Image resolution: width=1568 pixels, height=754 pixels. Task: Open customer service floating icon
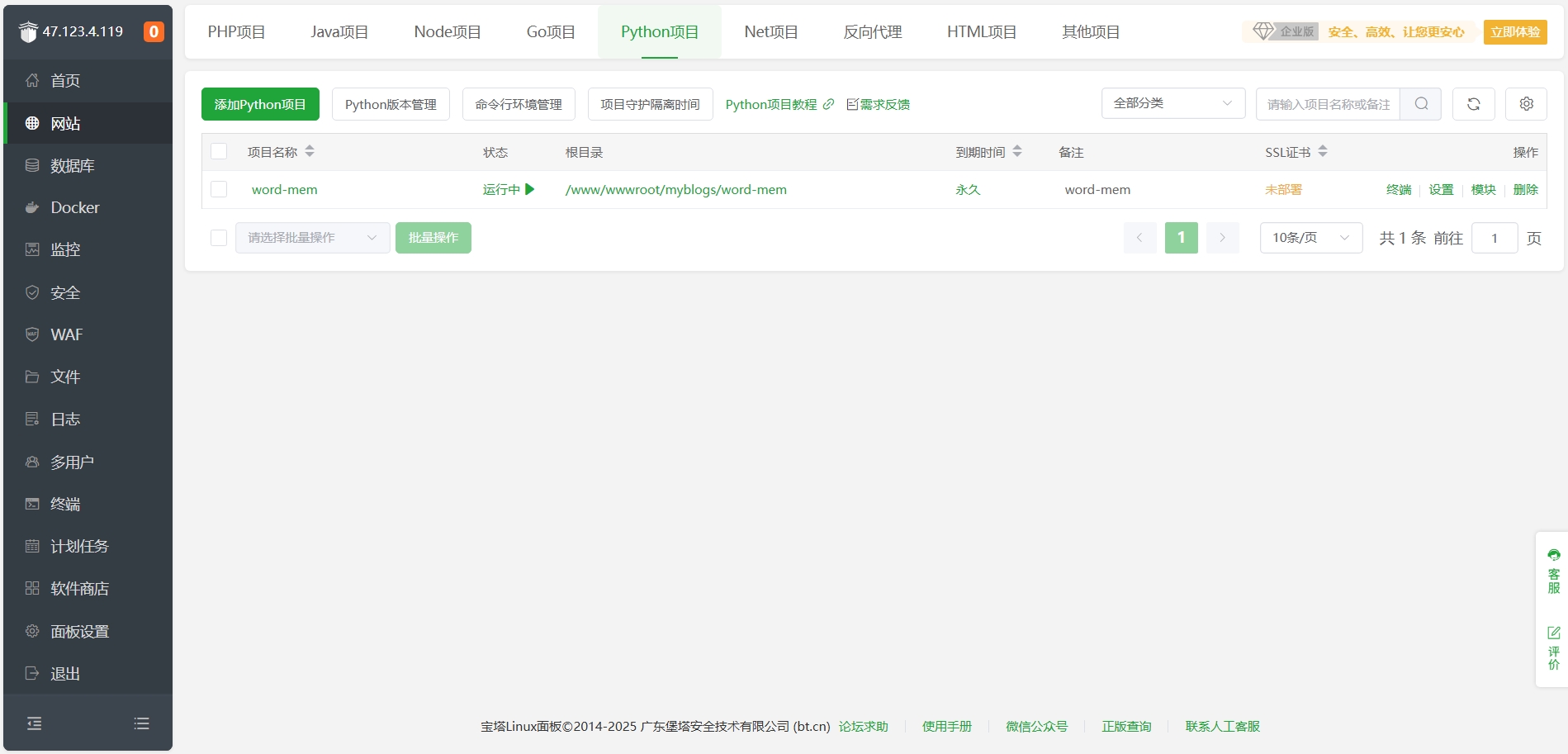[1553, 571]
